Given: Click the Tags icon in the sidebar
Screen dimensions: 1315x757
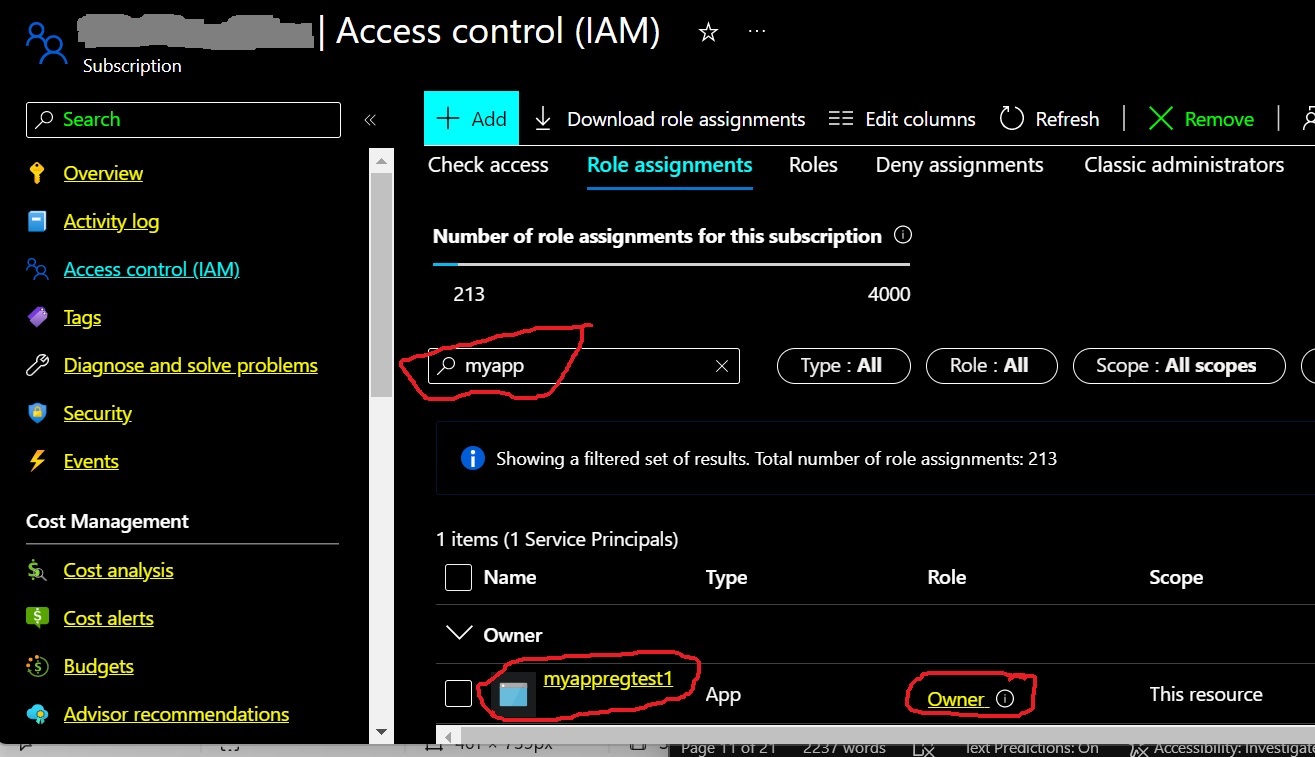Looking at the screenshot, I should pyautogui.click(x=37, y=317).
